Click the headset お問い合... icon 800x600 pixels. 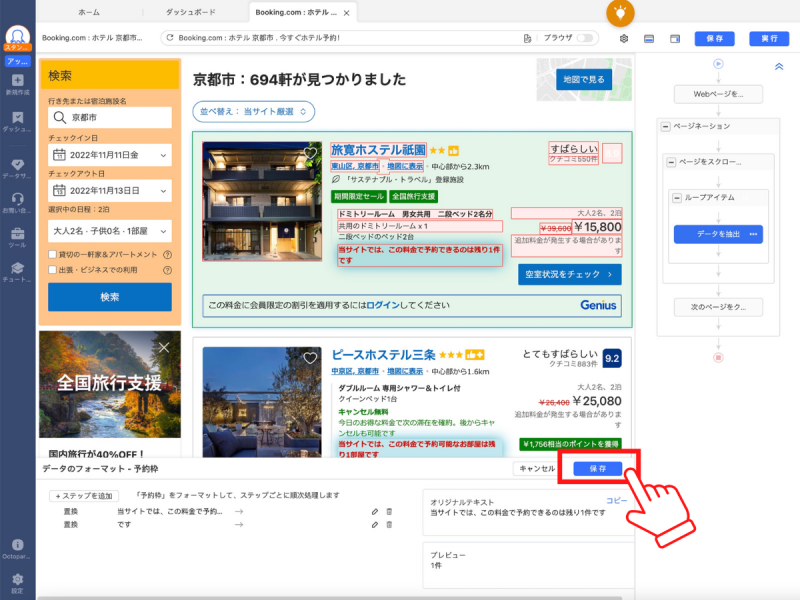(x=17, y=203)
